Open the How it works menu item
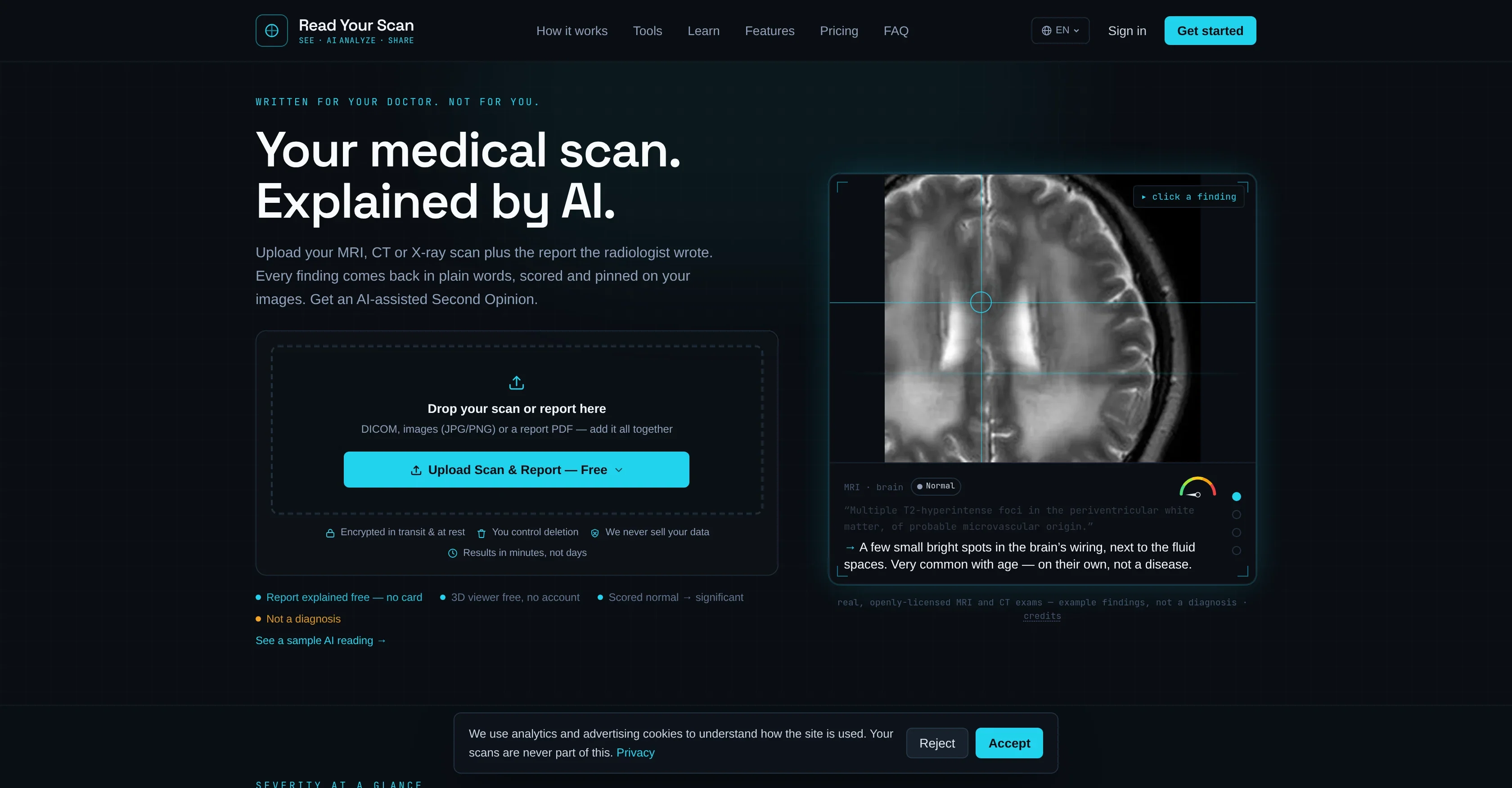Viewport: 1512px width, 788px height. 571,31
